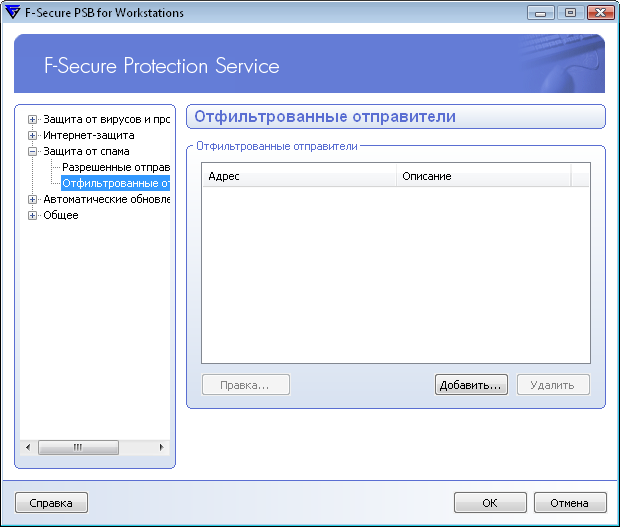Image resolution: width=620 pixels, height=527 pixels.
Task: Select Отфильтрованные отправители tree item
Action: [115, 183]
